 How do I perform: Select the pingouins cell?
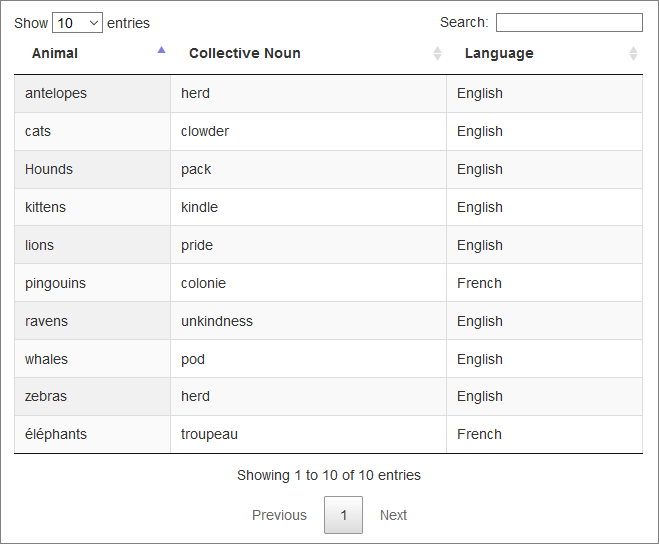point(55,284)
